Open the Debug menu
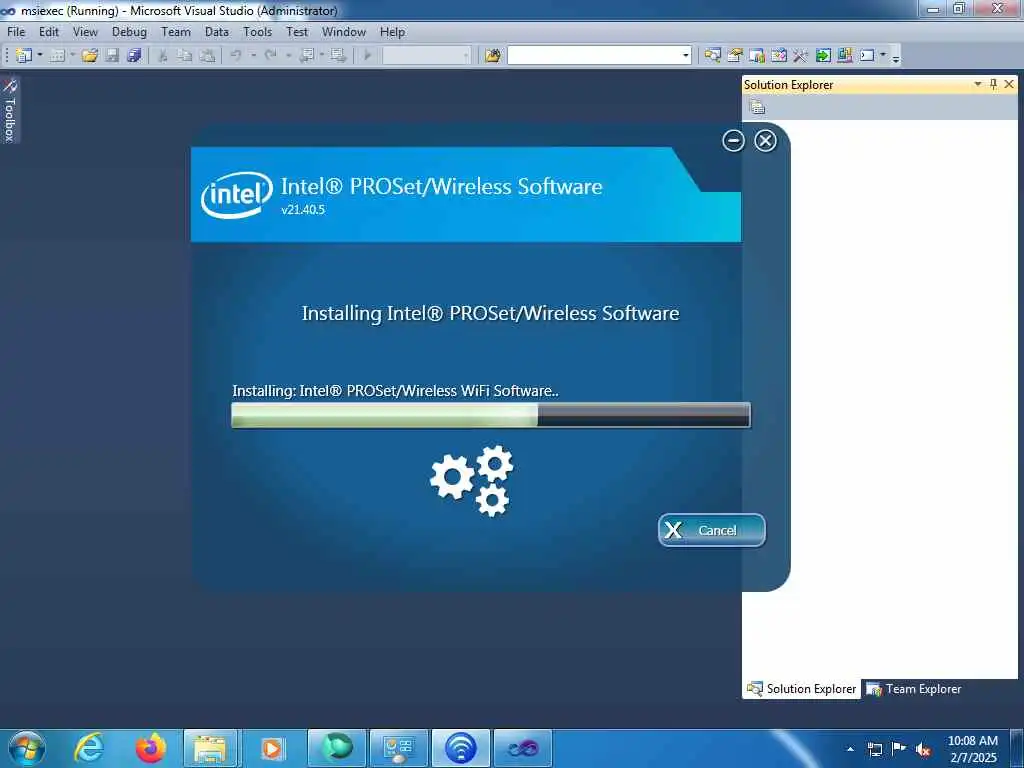The width and height of the screenshot is (1024, 768). [x=129, y=32]
